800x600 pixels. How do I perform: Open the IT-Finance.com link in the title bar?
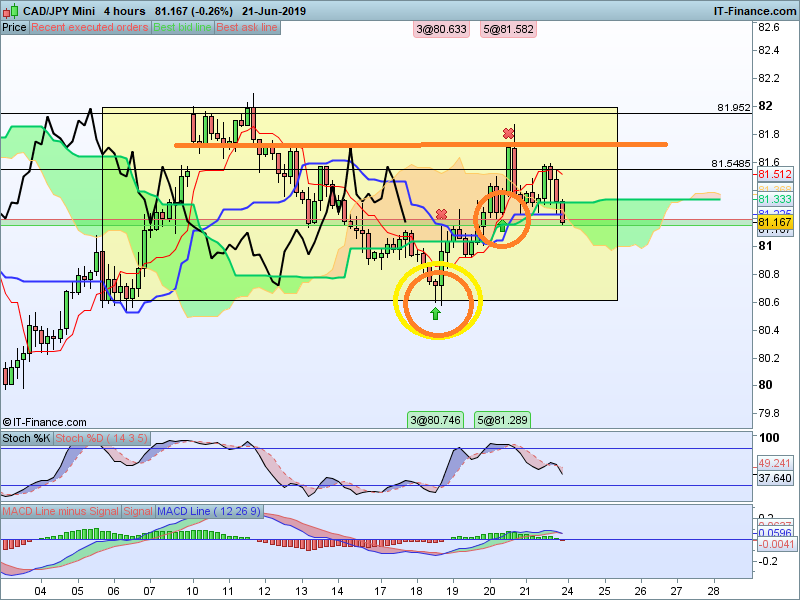point(754,11)
